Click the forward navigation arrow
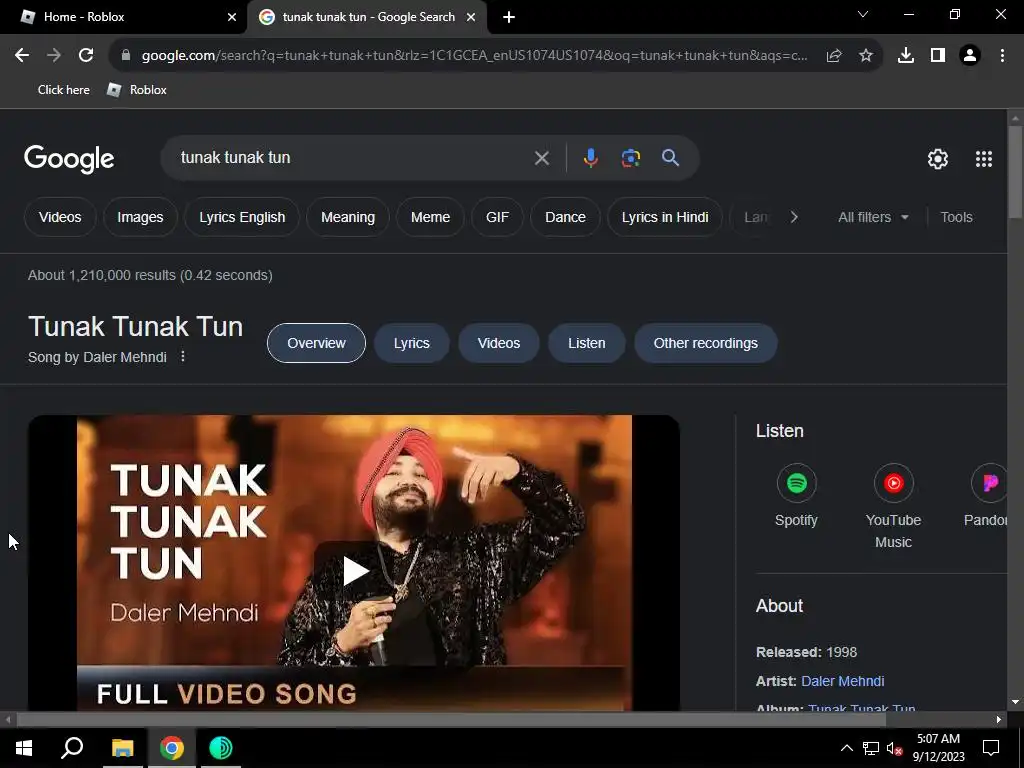Screen dimensions: 1024x768 pyautogui.click(x=54, y=56)
